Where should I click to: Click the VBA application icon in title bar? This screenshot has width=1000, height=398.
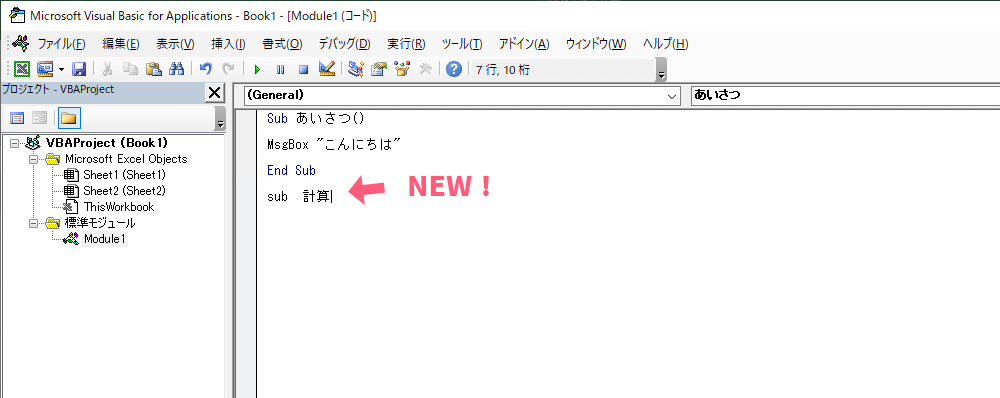(x=17, y=15)
